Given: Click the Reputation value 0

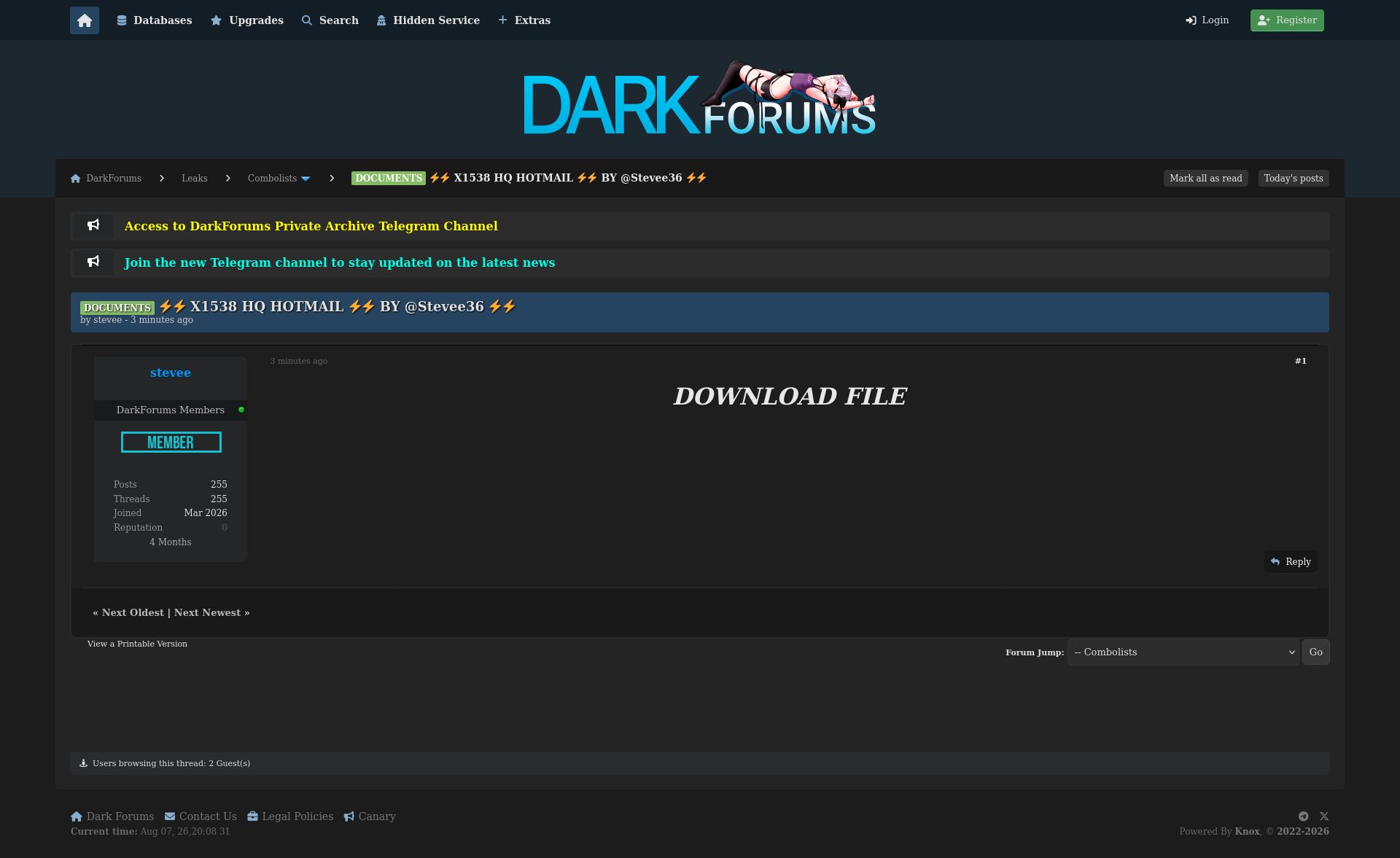Looking at the screenshot, I should pos(225,528).
